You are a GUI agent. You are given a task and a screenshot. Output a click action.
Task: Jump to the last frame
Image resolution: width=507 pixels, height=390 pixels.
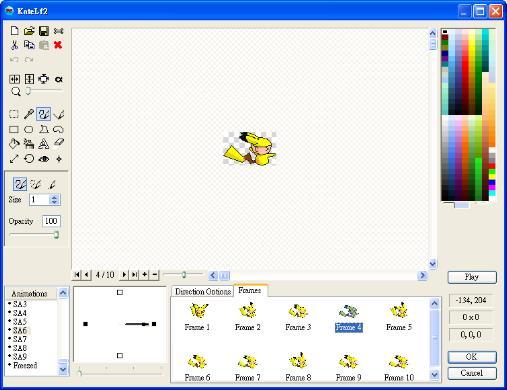pos(134,275)
